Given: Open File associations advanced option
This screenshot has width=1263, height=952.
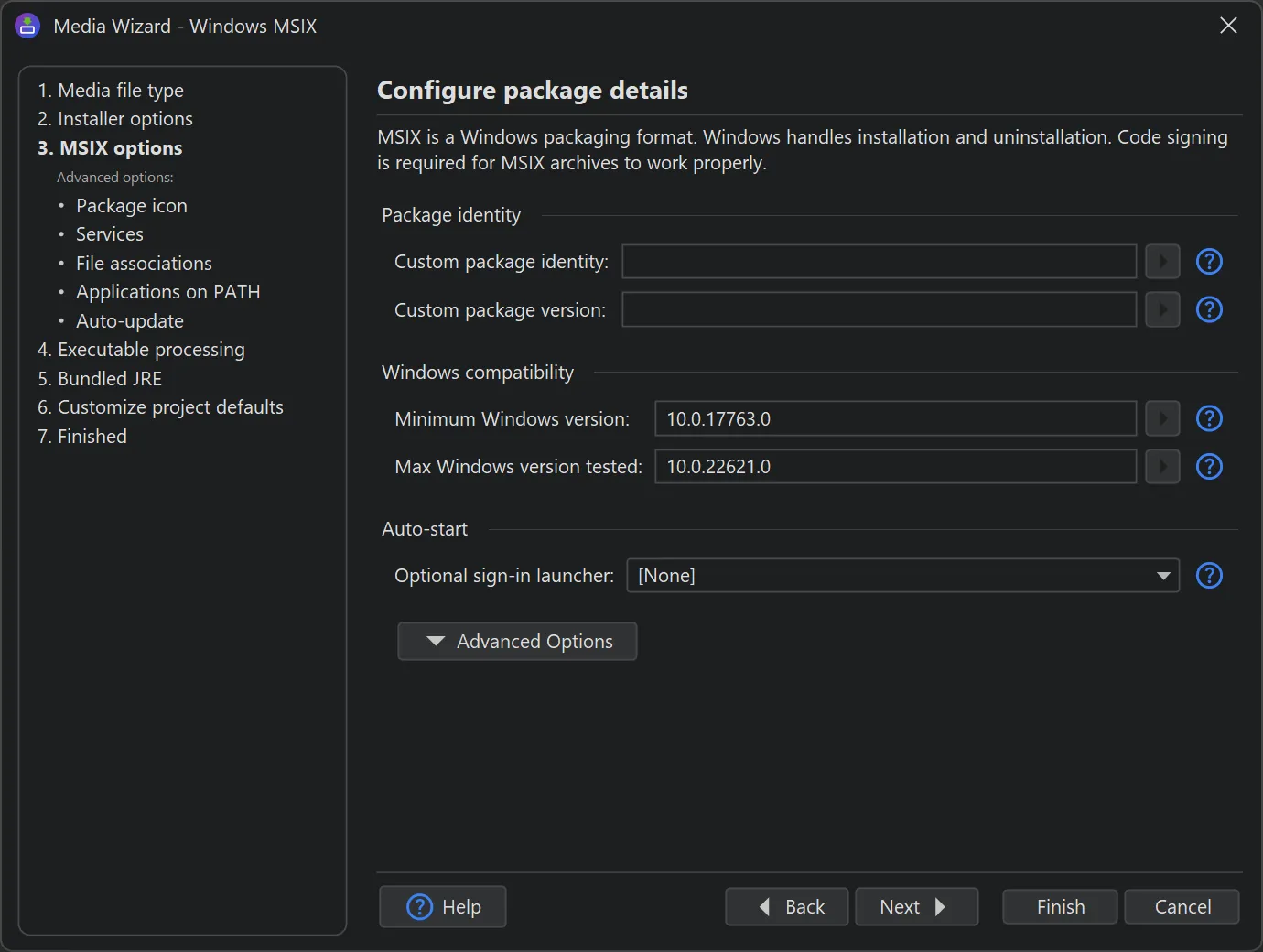Looking at the screenshot, I should [144, 264].
